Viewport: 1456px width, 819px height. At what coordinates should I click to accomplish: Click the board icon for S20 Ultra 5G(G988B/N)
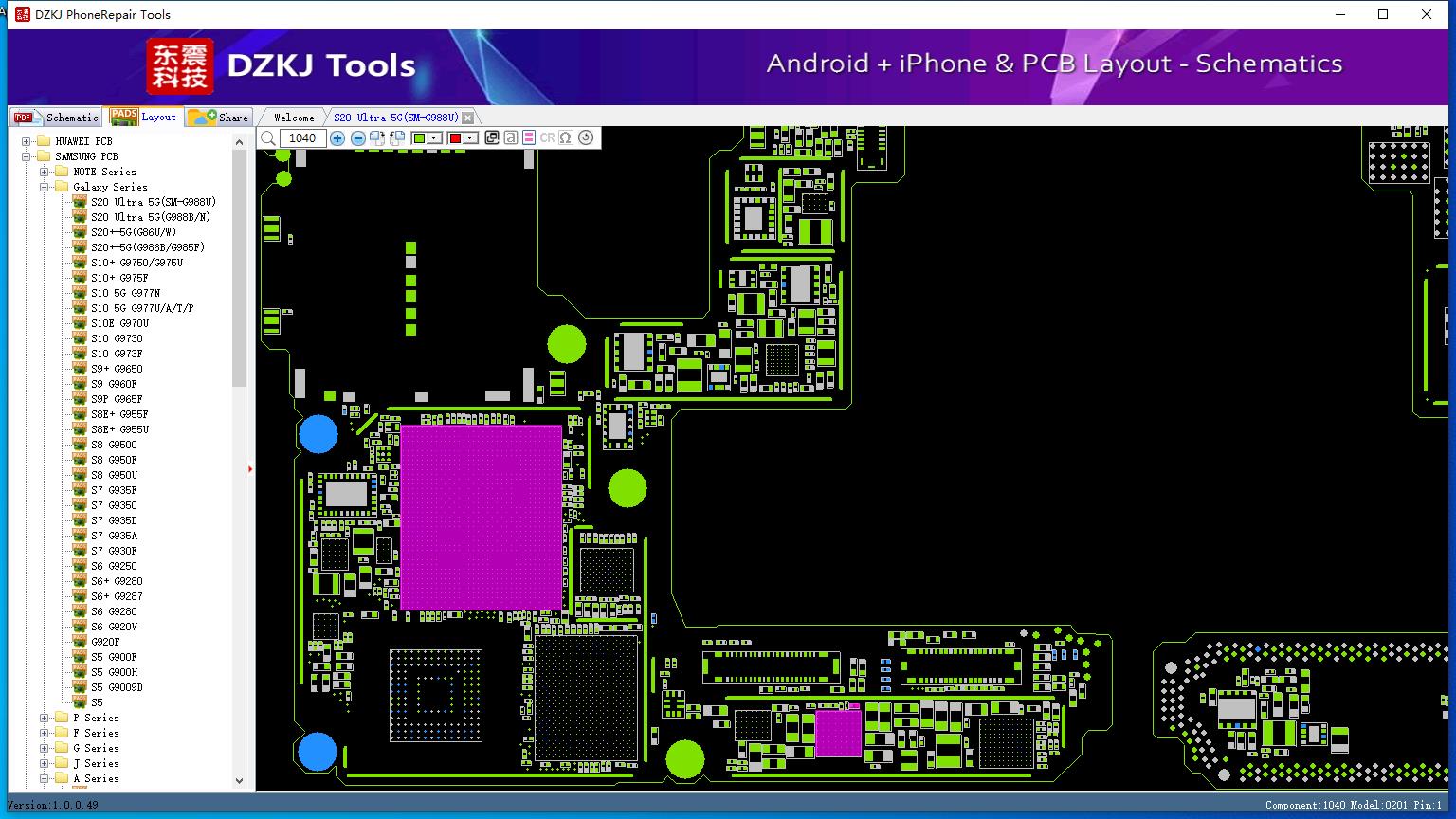click(x=80, y=217)
